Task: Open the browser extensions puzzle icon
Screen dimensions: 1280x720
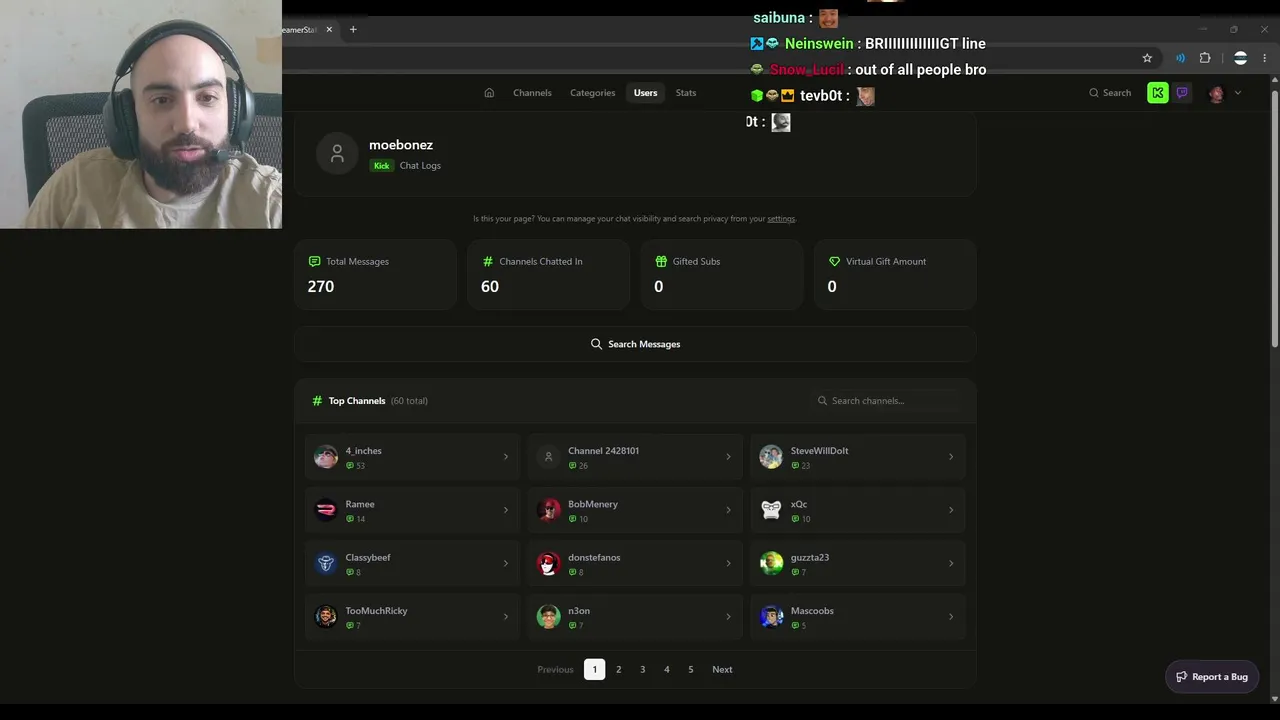Action: pos(1205,58)
